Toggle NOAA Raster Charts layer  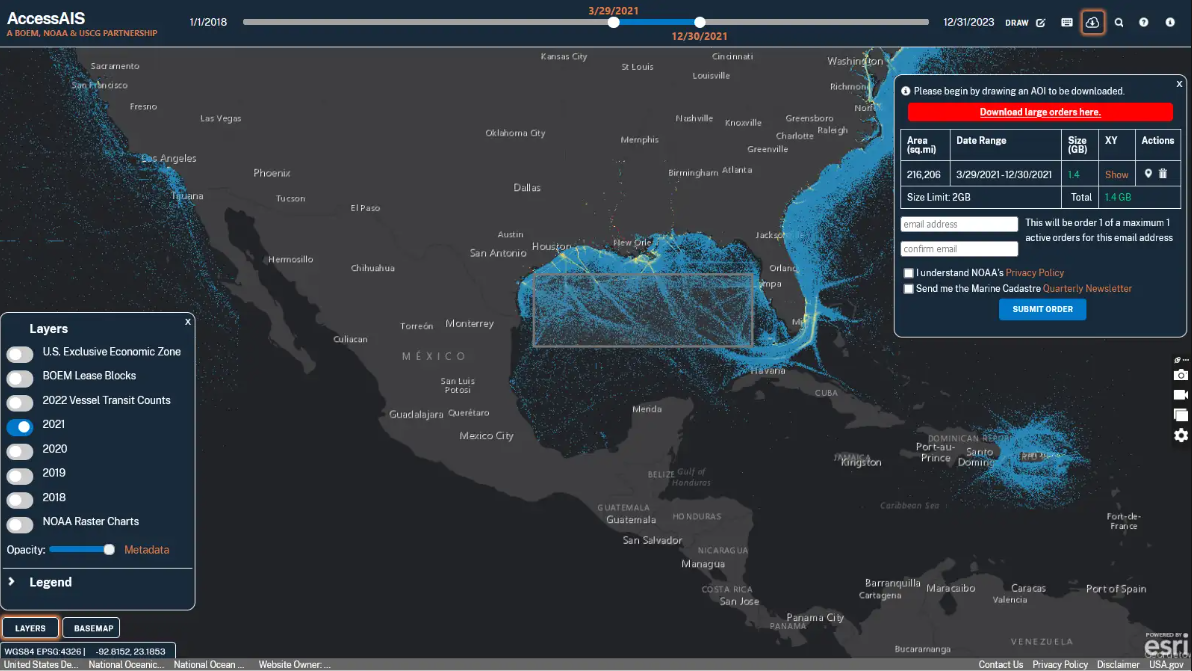20,524
